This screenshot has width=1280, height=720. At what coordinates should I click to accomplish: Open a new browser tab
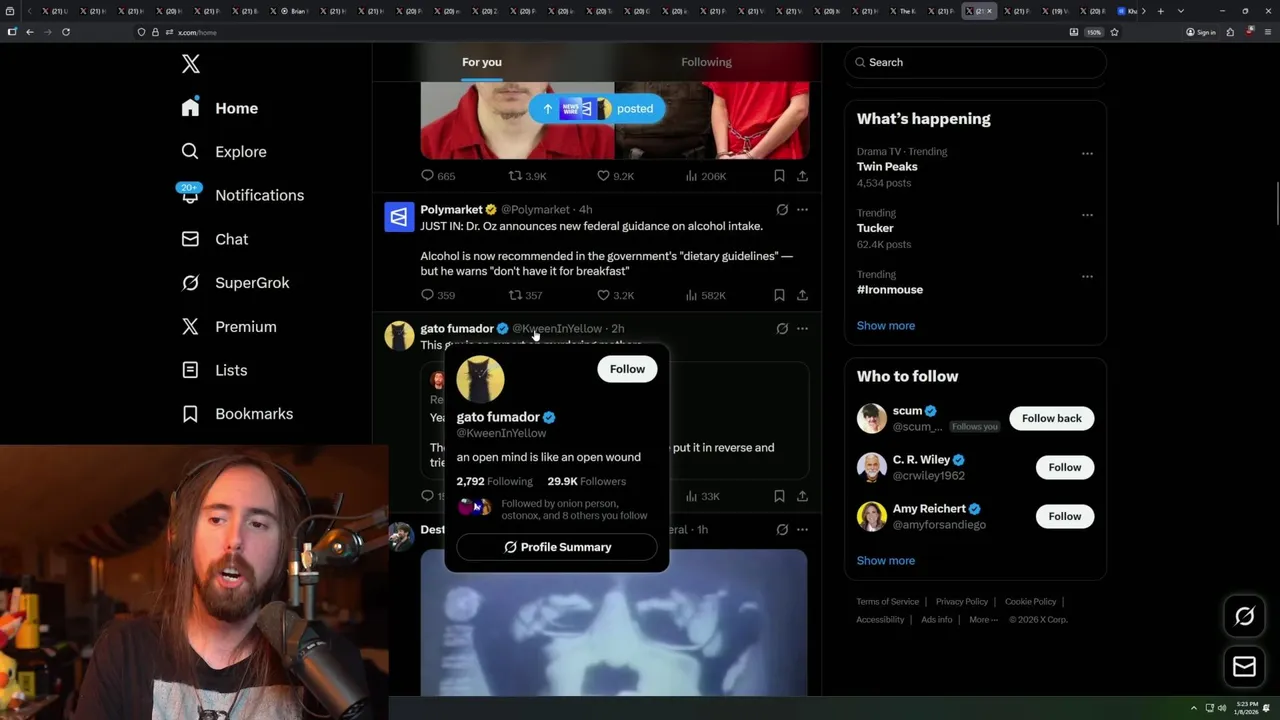click(x=1160, y=11)
